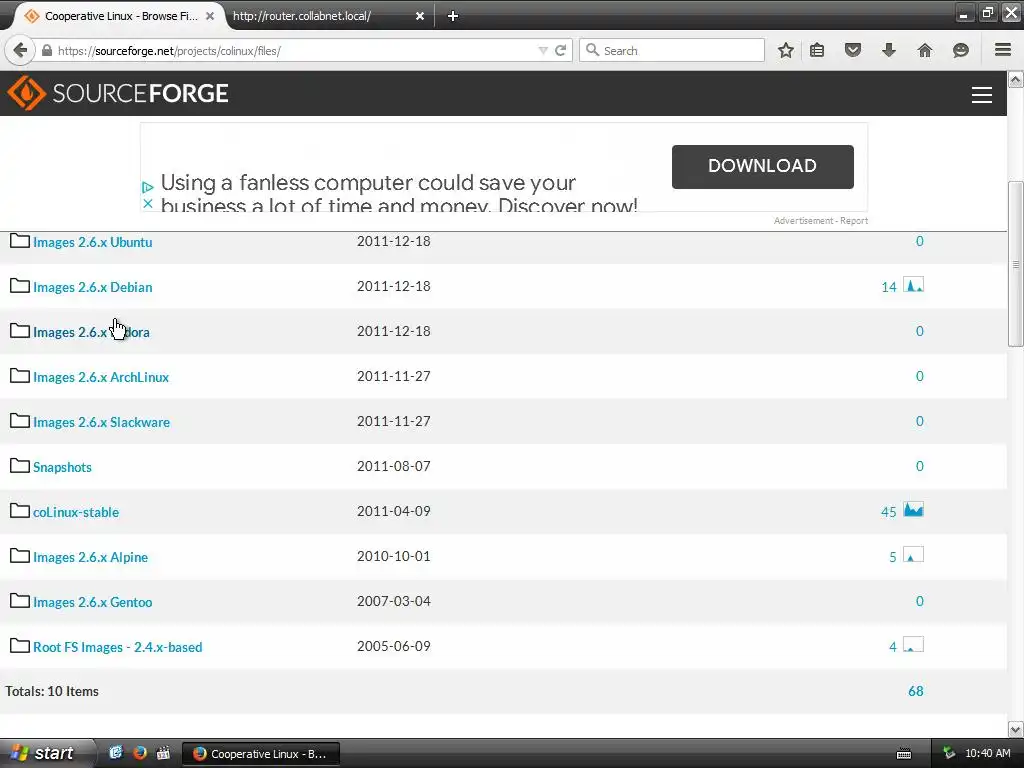The image size is (1024, 768).
Task: Open the Images 2.6.x ArchLinux folder link
Action: pos(101,377)
